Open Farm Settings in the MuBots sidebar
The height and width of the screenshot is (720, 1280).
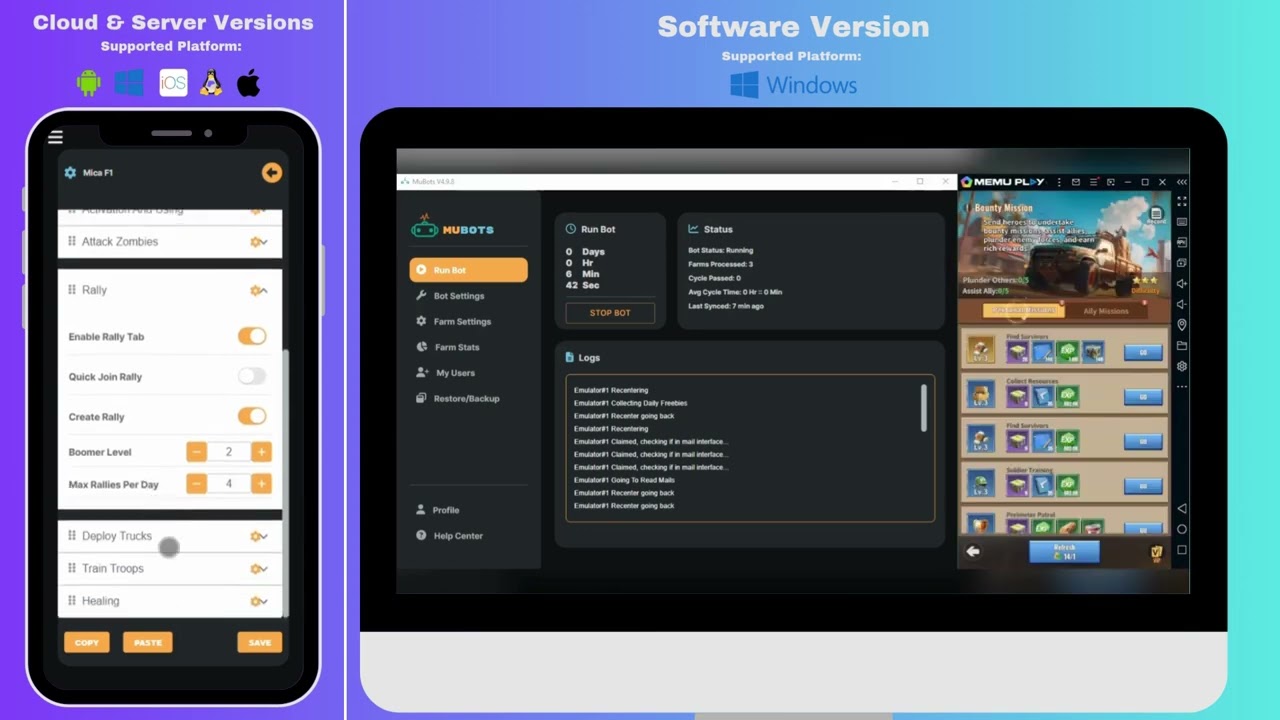point(454,322)
